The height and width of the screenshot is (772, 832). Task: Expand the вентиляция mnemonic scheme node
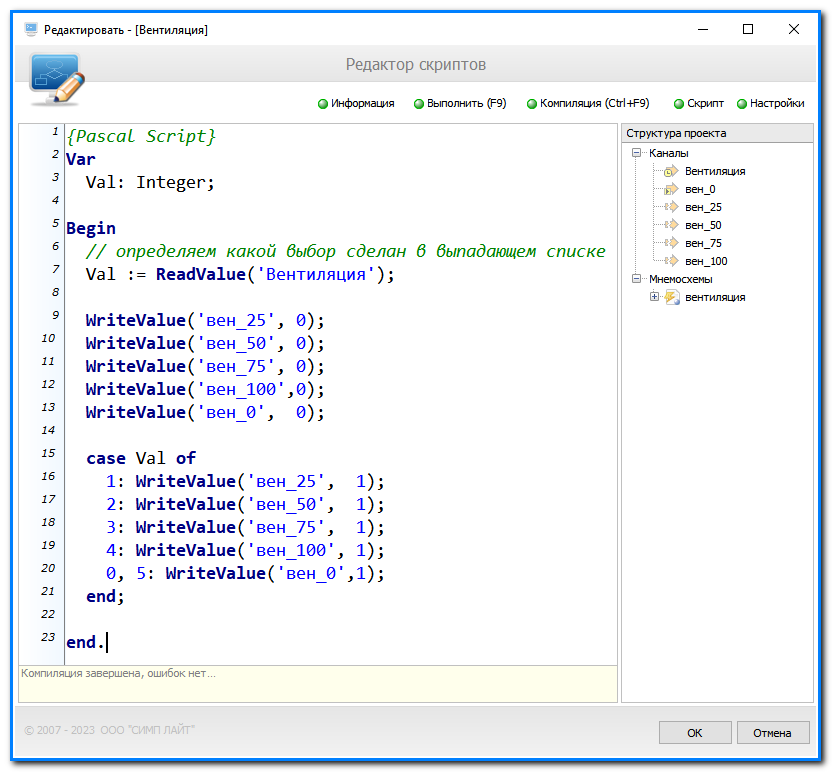click(654, 297)
